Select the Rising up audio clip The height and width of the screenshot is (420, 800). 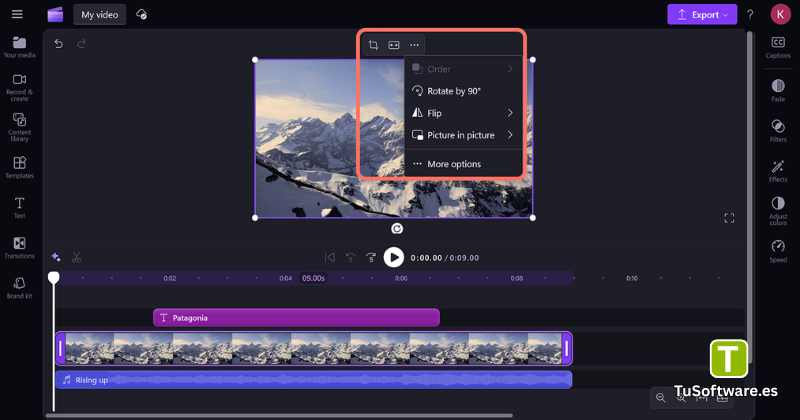click(x=314, y=380)
